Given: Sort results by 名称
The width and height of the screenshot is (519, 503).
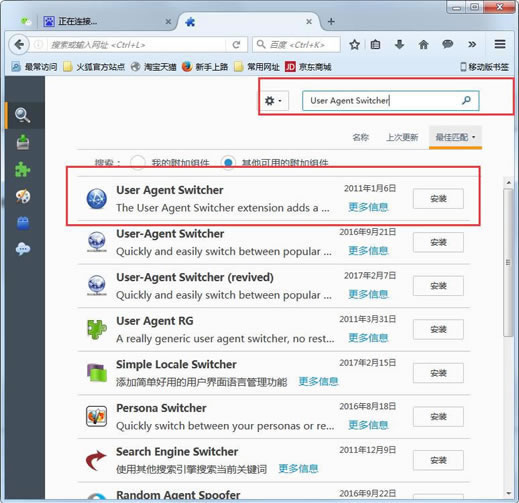Looking at the screenshot, I should coord(361,137).
